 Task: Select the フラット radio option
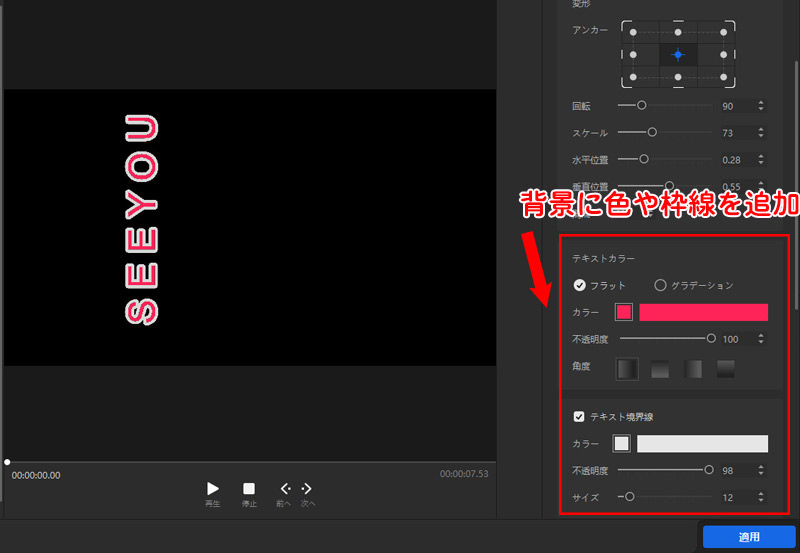(580, 285)
